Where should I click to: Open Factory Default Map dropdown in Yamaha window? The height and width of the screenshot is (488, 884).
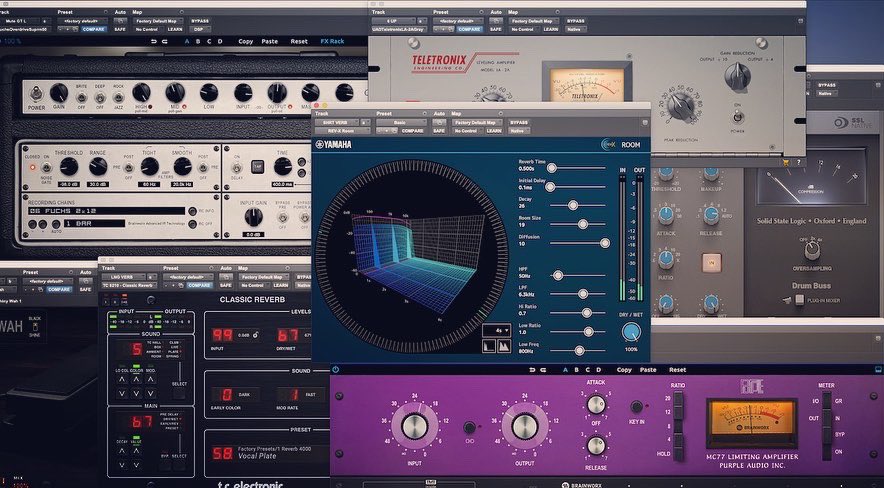477,122
